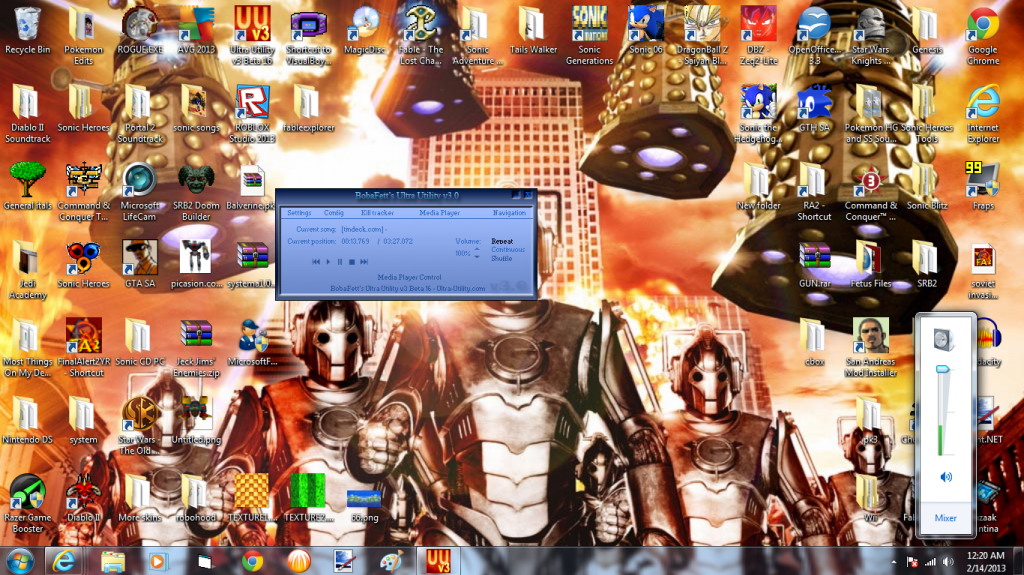Screen dimensions: 1024x575
Task: Open SRB2 Doom Builder
Action: 196,191
